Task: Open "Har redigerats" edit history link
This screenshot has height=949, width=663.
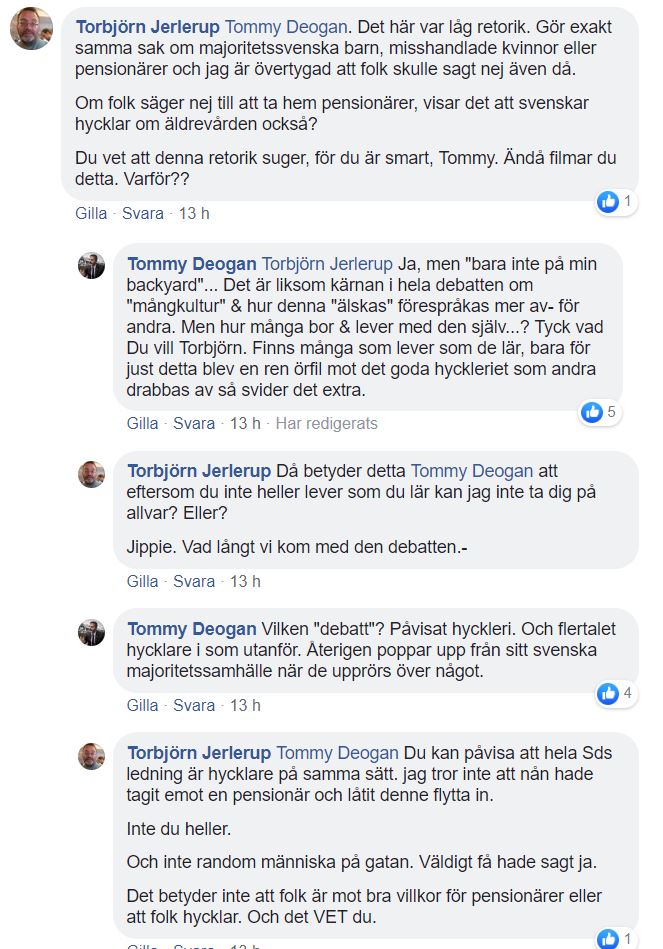Action: 327,424
